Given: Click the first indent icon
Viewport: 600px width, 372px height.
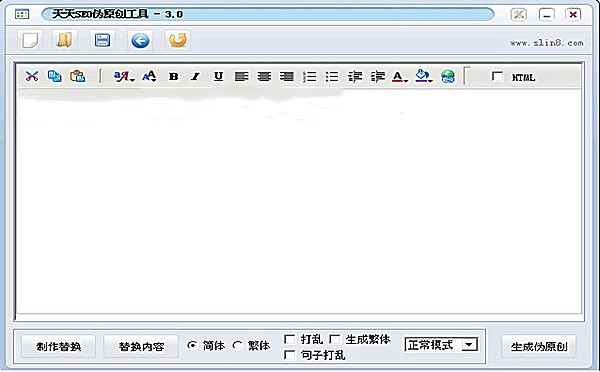Looking at the screenshot, I should 355,77.
